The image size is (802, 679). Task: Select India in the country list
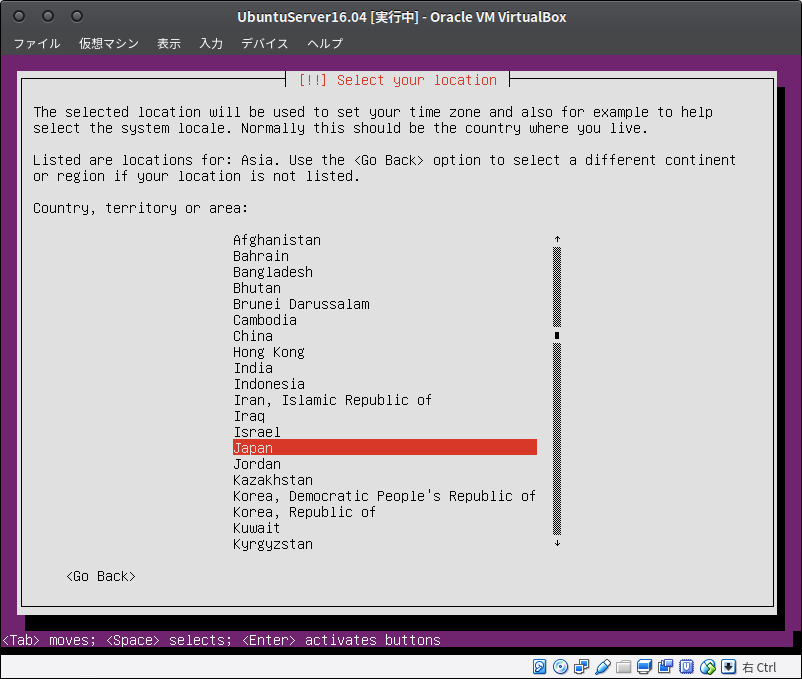tap(385, 368)
